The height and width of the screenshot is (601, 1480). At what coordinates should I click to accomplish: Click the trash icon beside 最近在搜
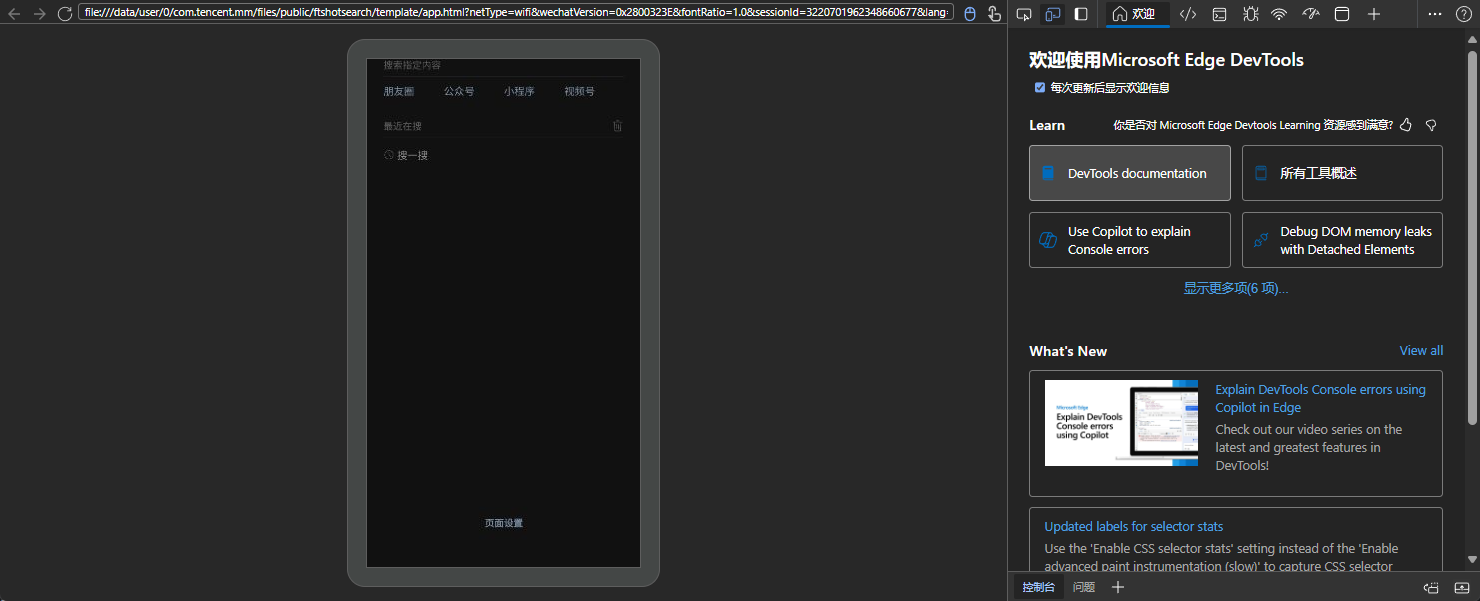coord(617,126)
